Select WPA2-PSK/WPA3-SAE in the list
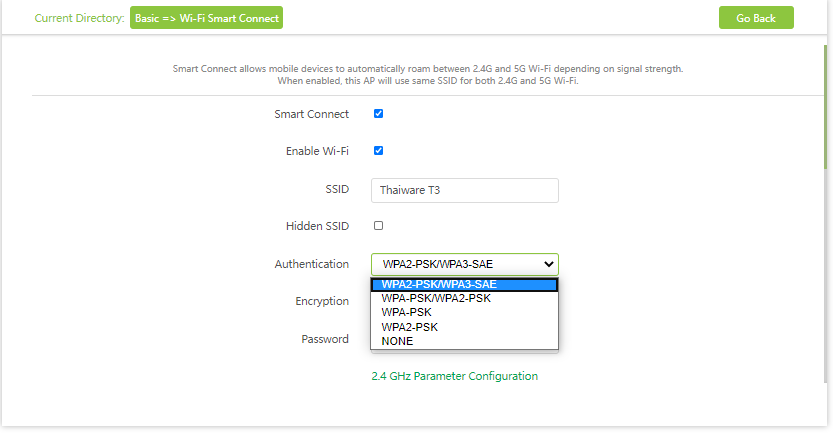The width and height of the screenshot is (833, 433). (464, 284)
